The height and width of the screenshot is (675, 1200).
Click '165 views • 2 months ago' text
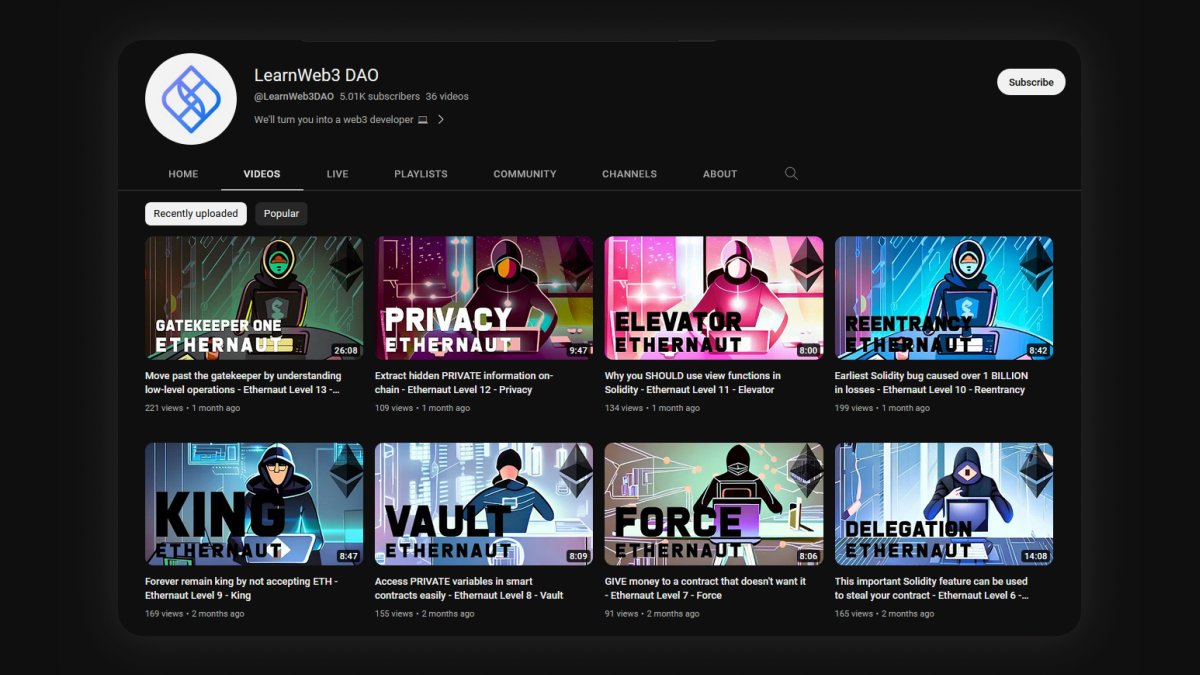[885, 614]
